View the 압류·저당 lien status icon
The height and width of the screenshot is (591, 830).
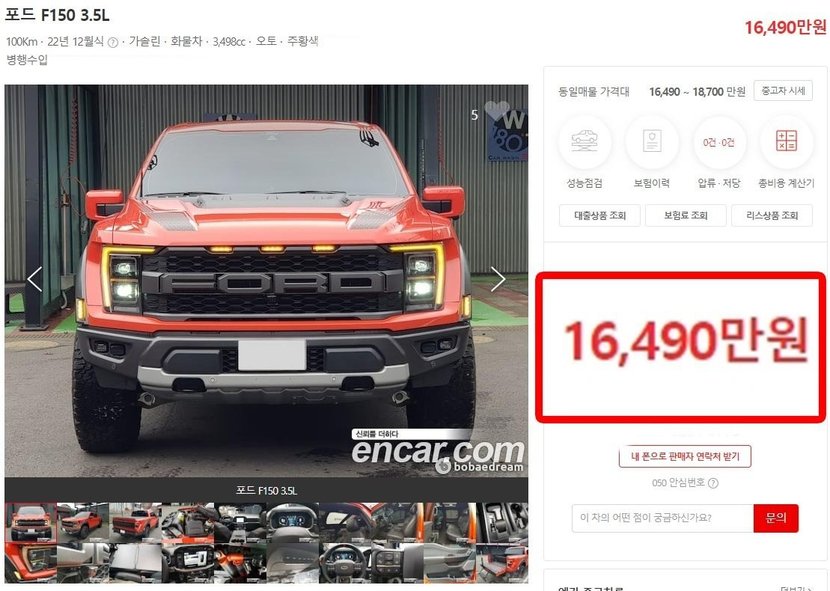coord(719,141)
